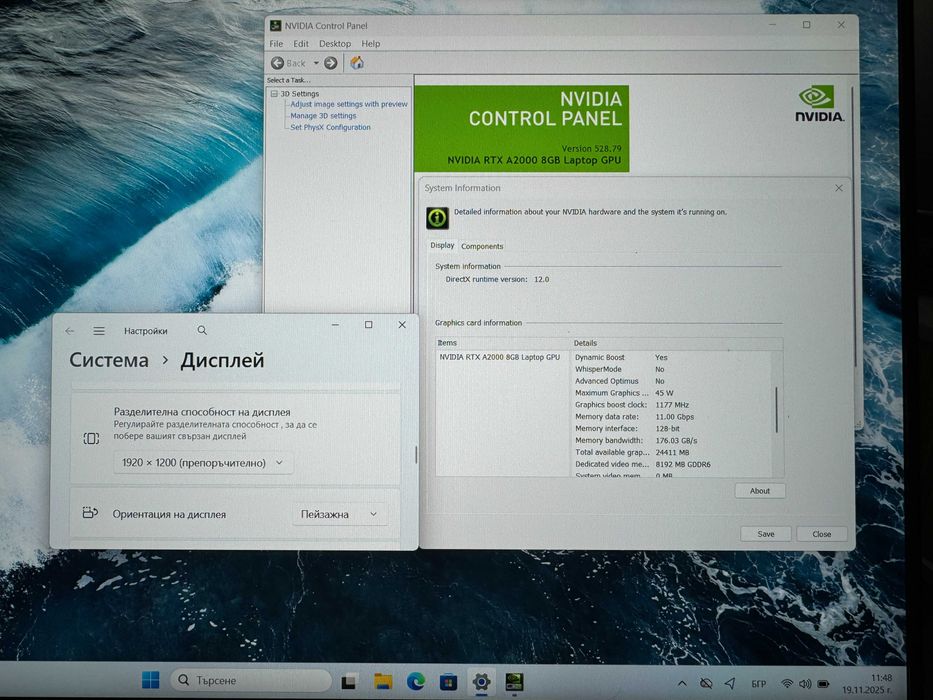Click the display orientation icon in Settings

[x=90, y=512]
